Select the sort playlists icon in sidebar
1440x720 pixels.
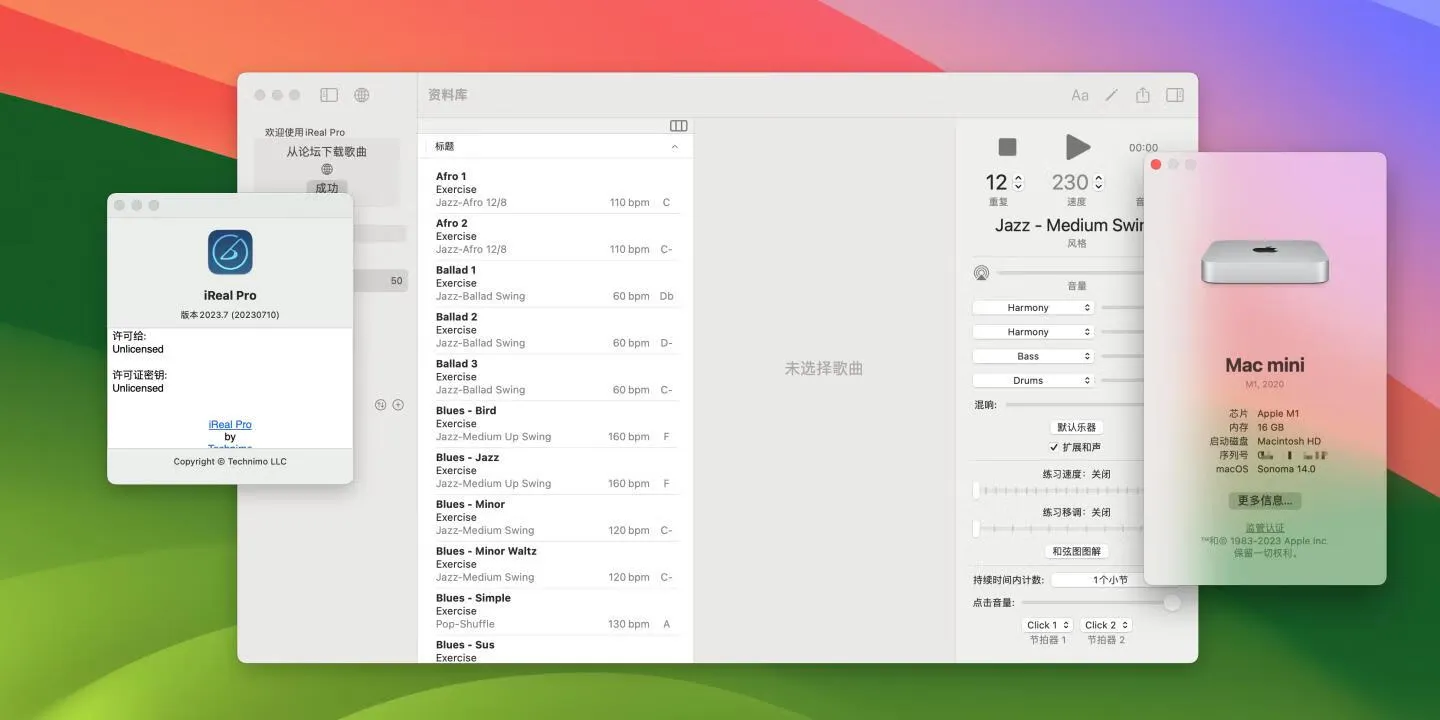coord(380,405)
